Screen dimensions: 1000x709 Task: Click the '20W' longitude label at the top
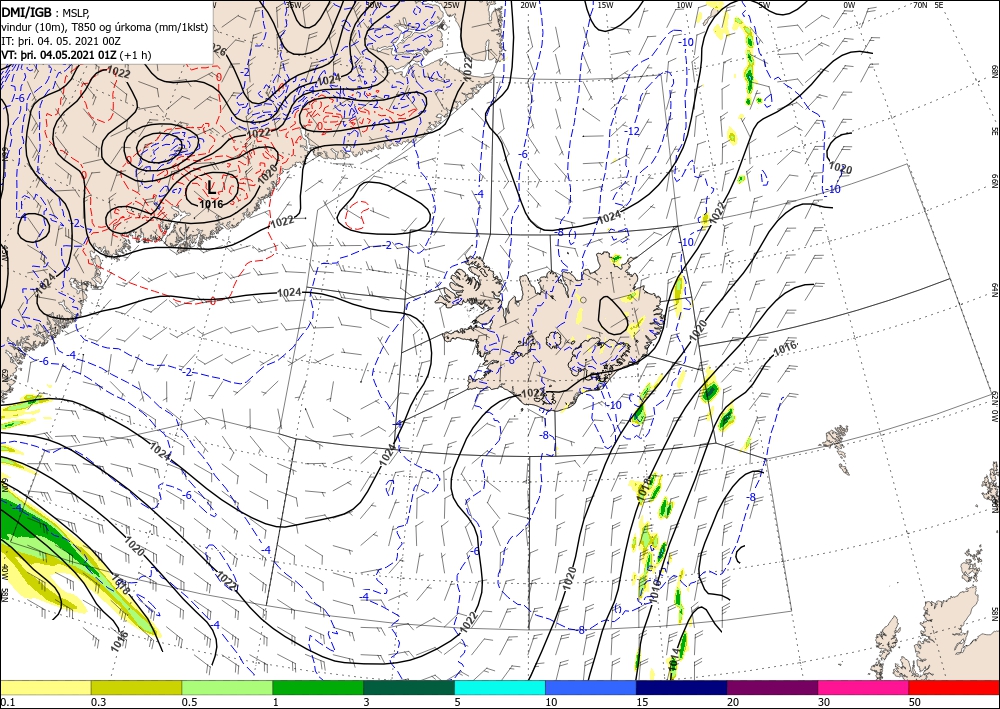527,5
